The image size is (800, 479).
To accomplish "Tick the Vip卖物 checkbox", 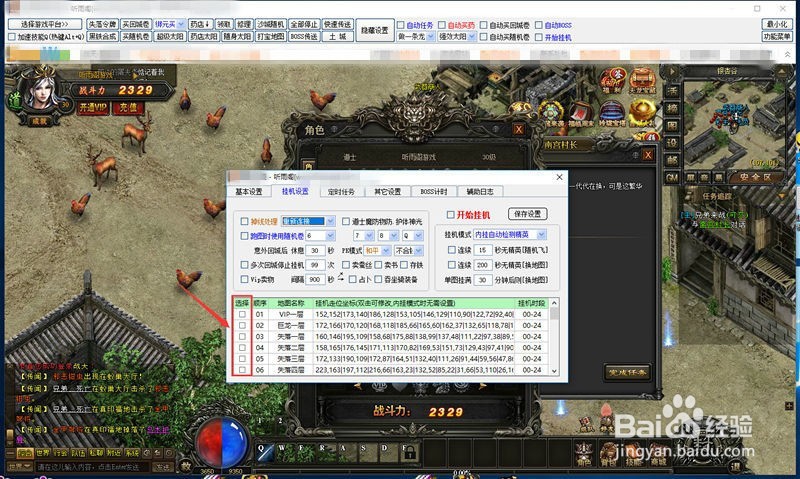I will [244, 280].
